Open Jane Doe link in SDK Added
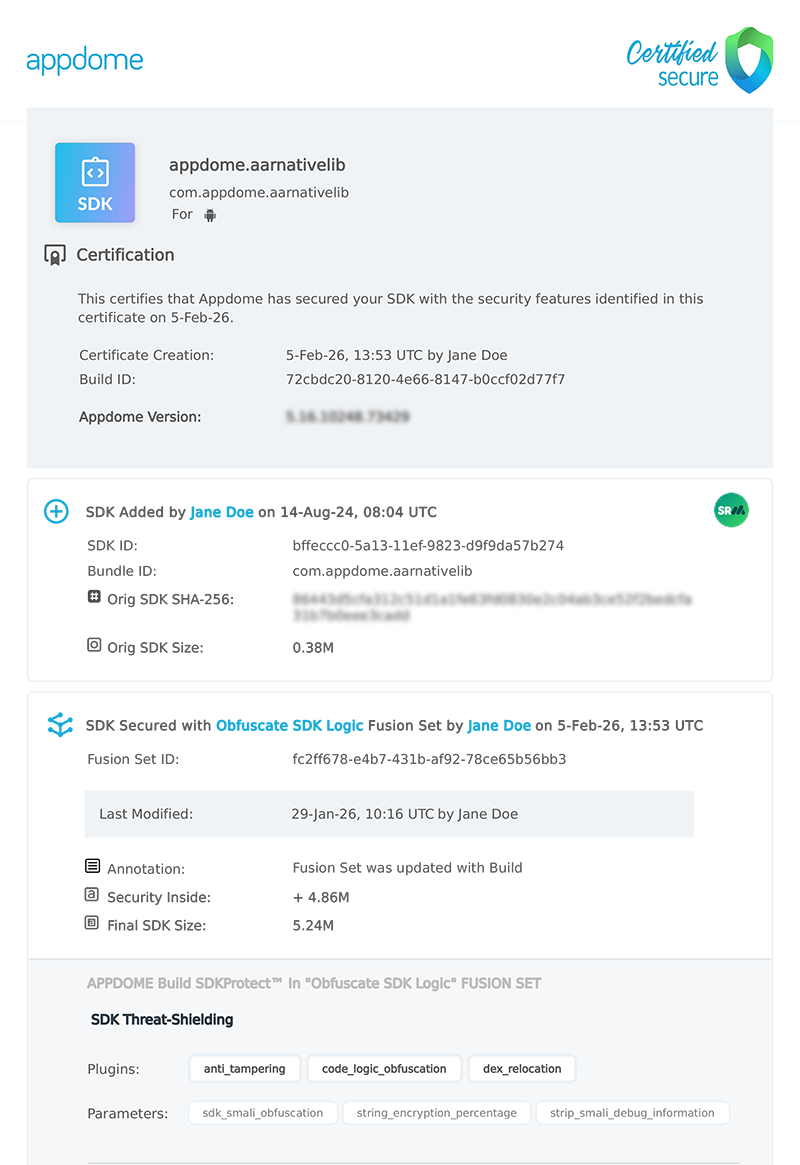Viewport: 800px width, 1165px height. tap(222, 512)
